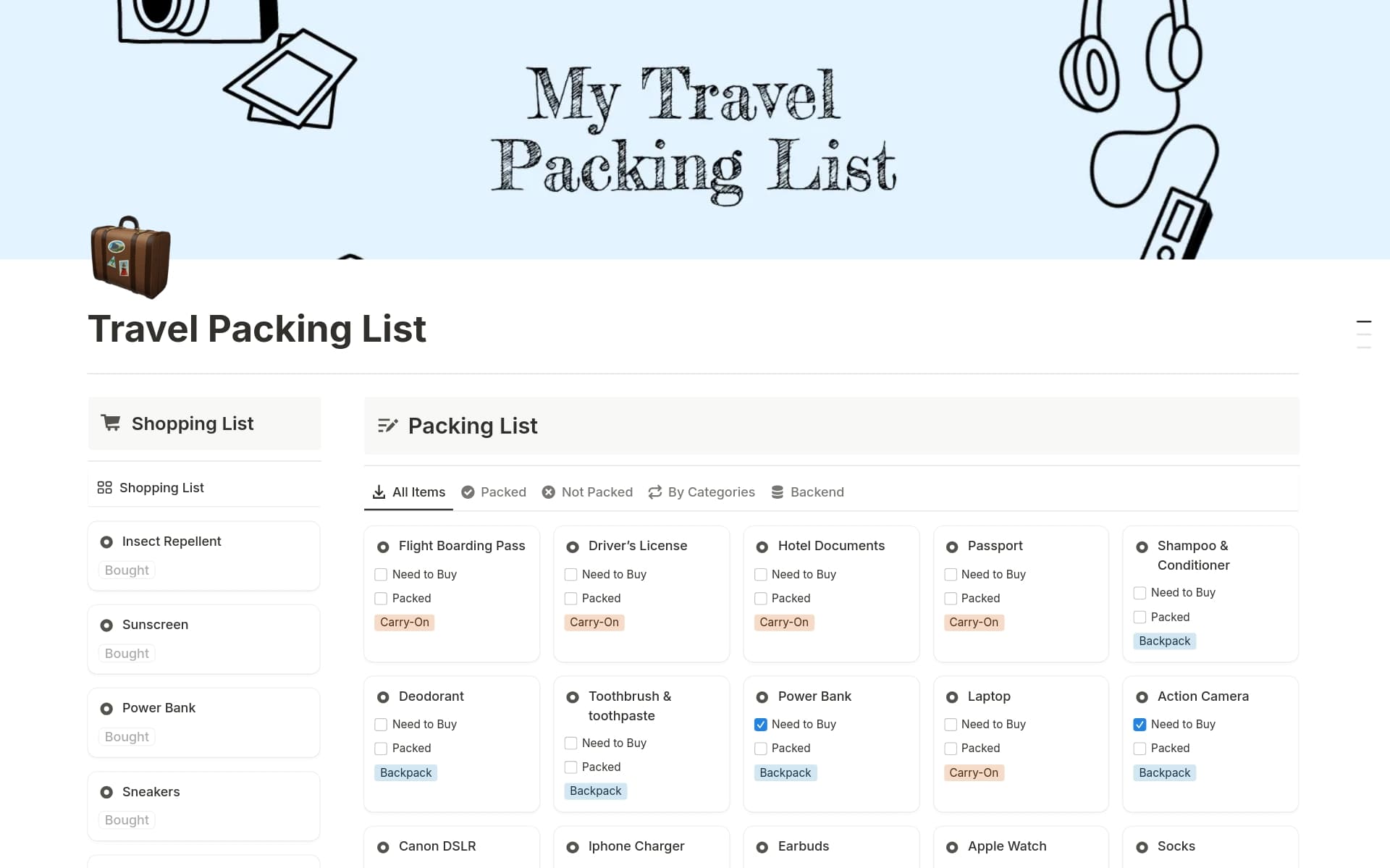Click the target icon beside Insect Repellent
The height and width of the screenshot is (868, 1390).
[107, 541]
